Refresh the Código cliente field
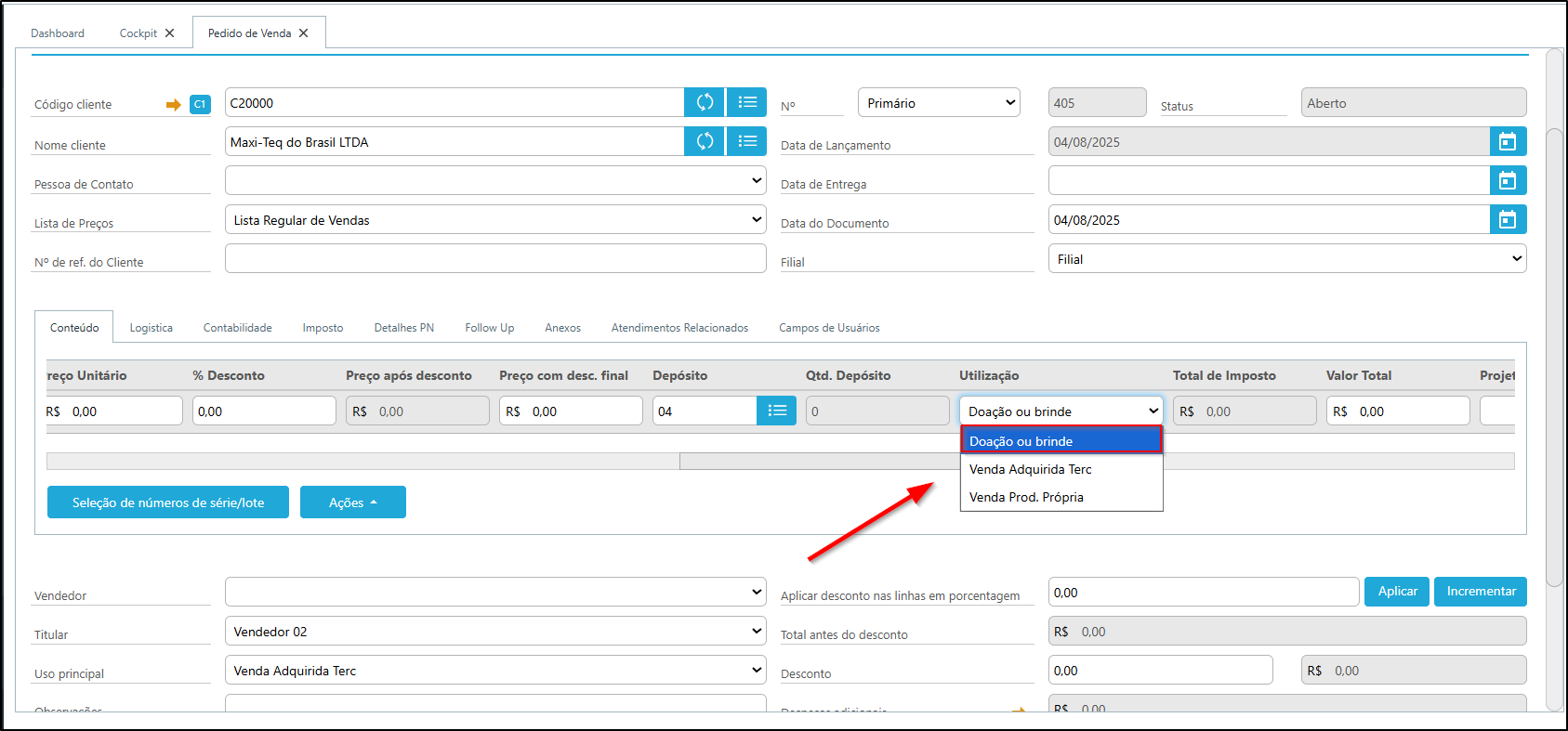 [705, 102]
